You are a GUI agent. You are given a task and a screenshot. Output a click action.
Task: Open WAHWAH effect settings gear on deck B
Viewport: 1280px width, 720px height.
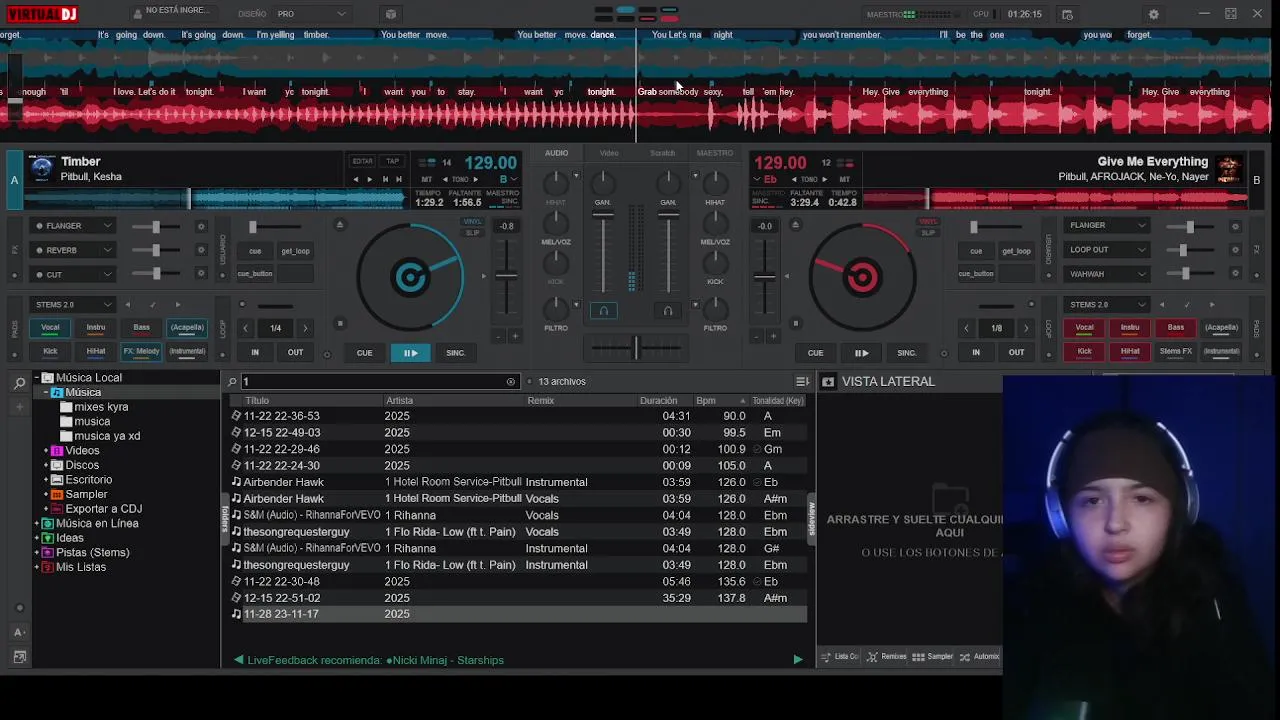pos(1235,274)
